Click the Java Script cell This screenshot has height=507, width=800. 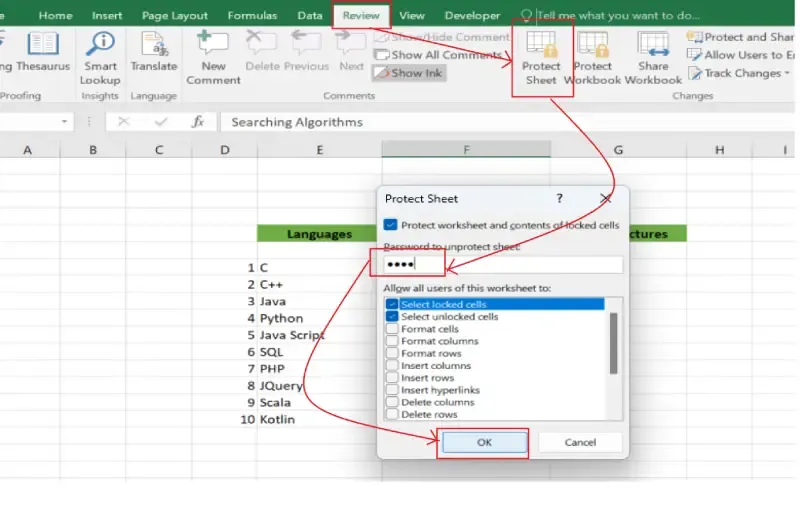point(319,335)
